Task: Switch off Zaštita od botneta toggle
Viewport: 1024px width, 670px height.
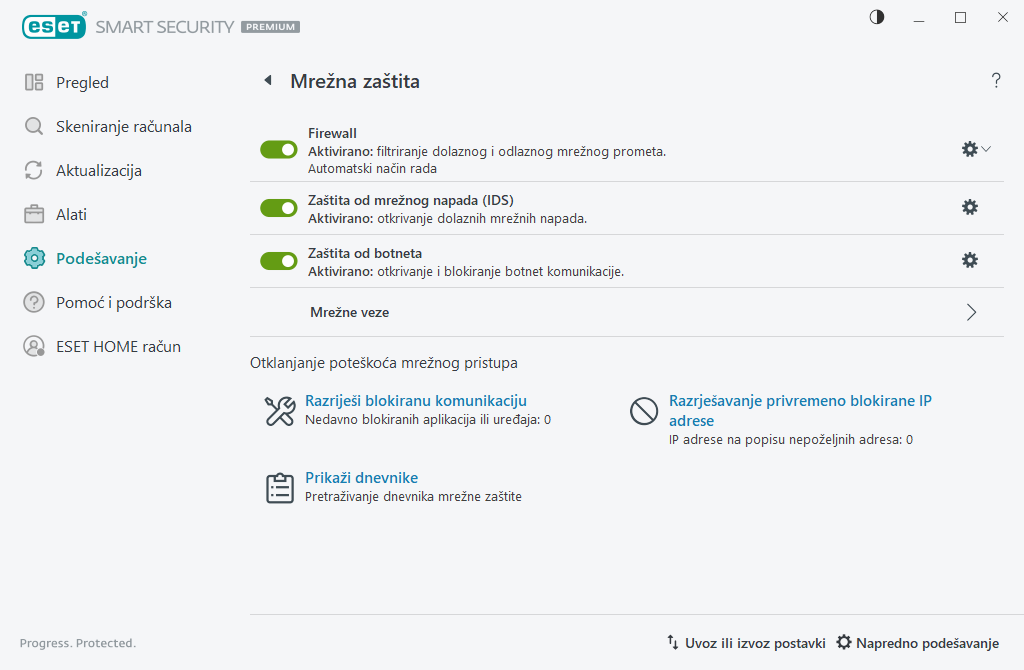Action: (x=279, y=261)
